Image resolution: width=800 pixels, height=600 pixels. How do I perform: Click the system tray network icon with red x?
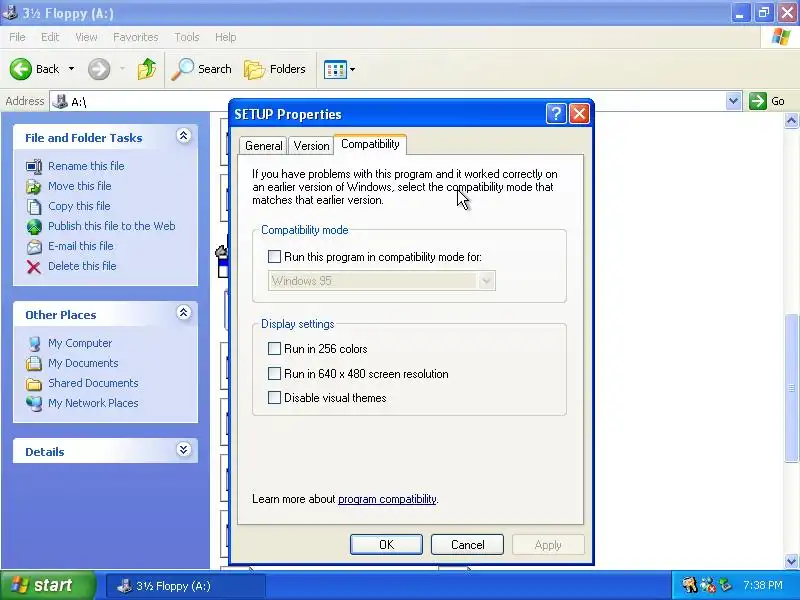[708, 585]
